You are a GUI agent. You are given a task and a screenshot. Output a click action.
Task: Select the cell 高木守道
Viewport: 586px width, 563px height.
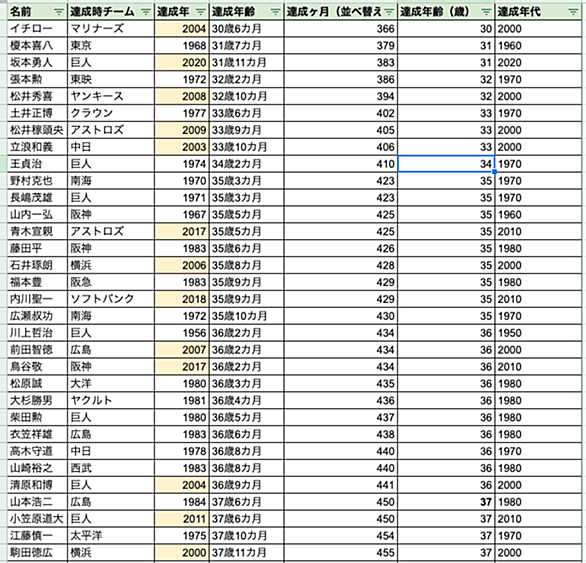[x=37, y=451]
